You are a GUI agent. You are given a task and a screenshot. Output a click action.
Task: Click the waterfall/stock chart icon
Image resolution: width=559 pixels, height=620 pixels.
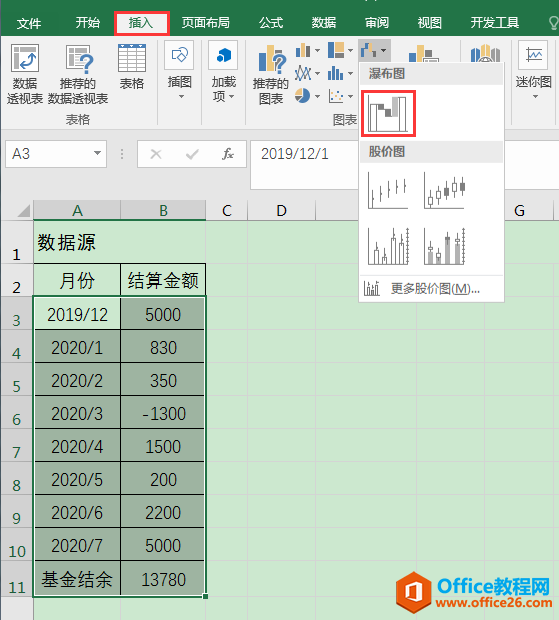(368, 50)
